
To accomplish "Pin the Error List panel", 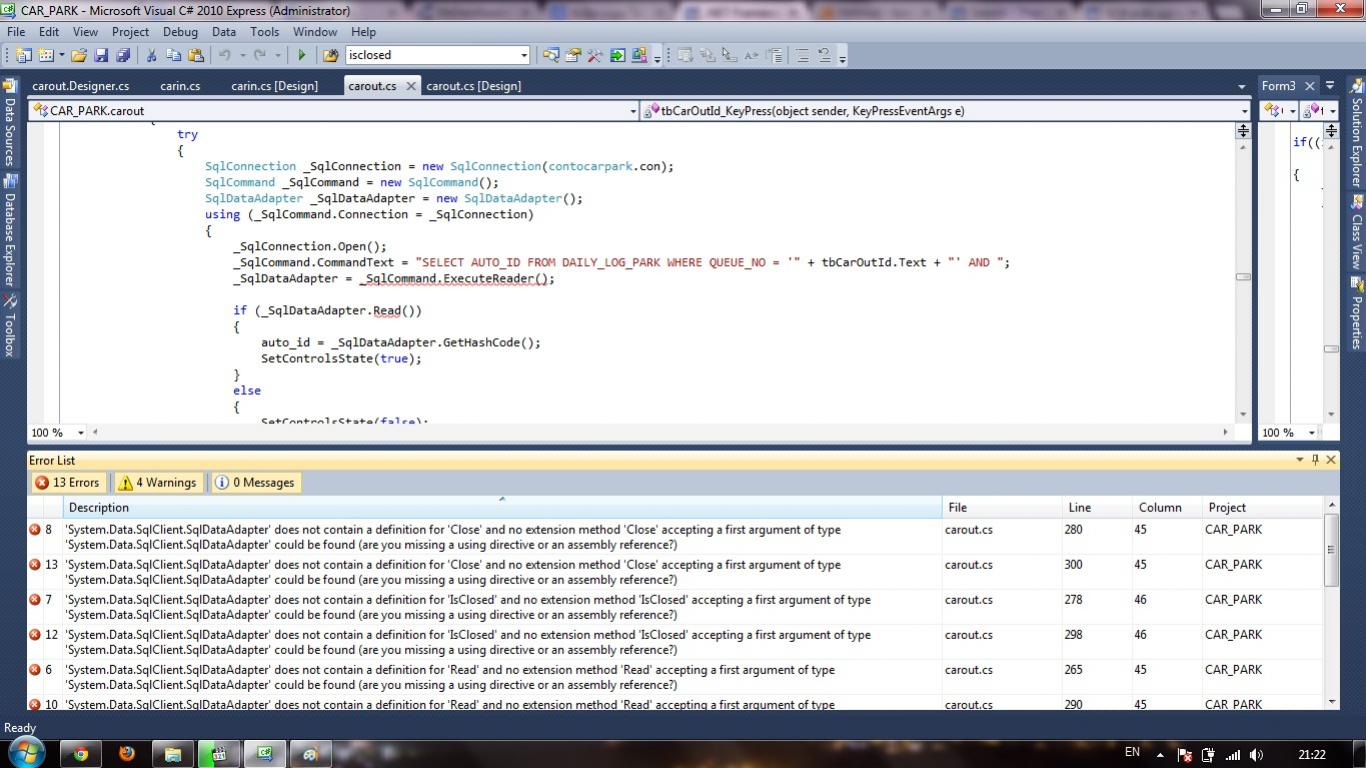I will coord(1315,460).
